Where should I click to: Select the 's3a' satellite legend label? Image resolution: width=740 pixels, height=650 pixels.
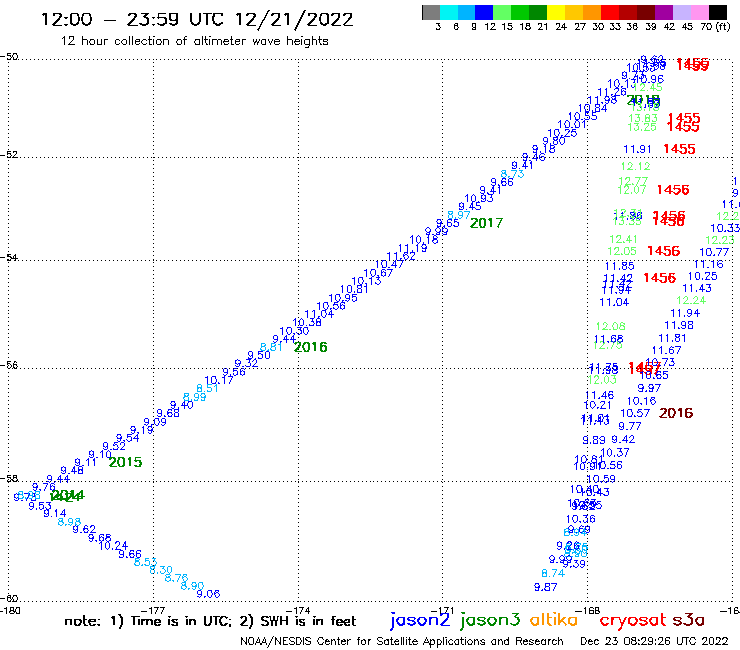click(689, 620)
